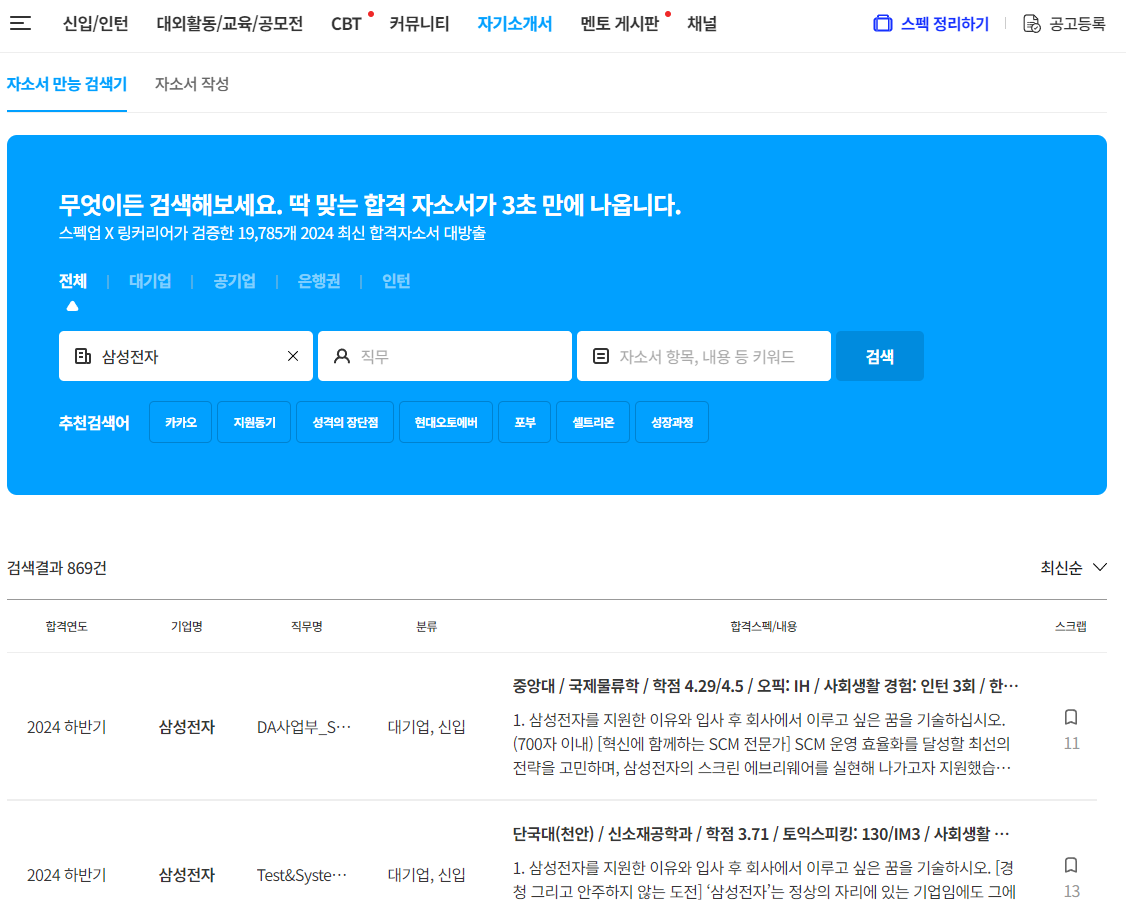Click the person icon in 직무 field

(342, 356)
